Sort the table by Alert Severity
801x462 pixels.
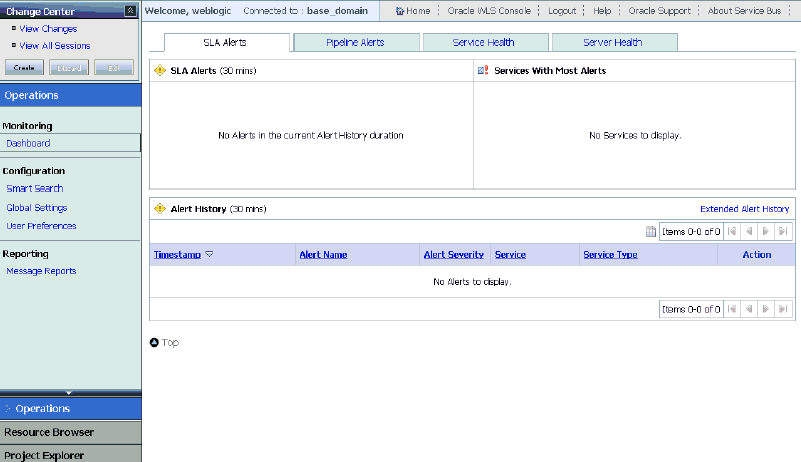454,255
